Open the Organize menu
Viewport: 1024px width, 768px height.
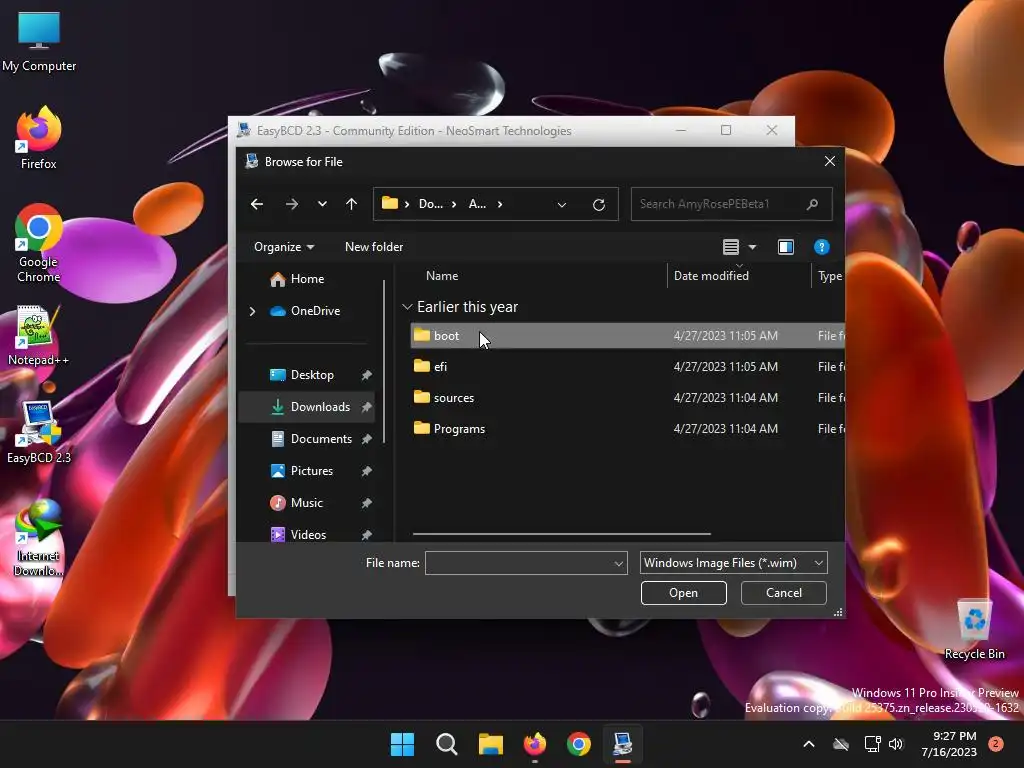click(x=284, y=247)
